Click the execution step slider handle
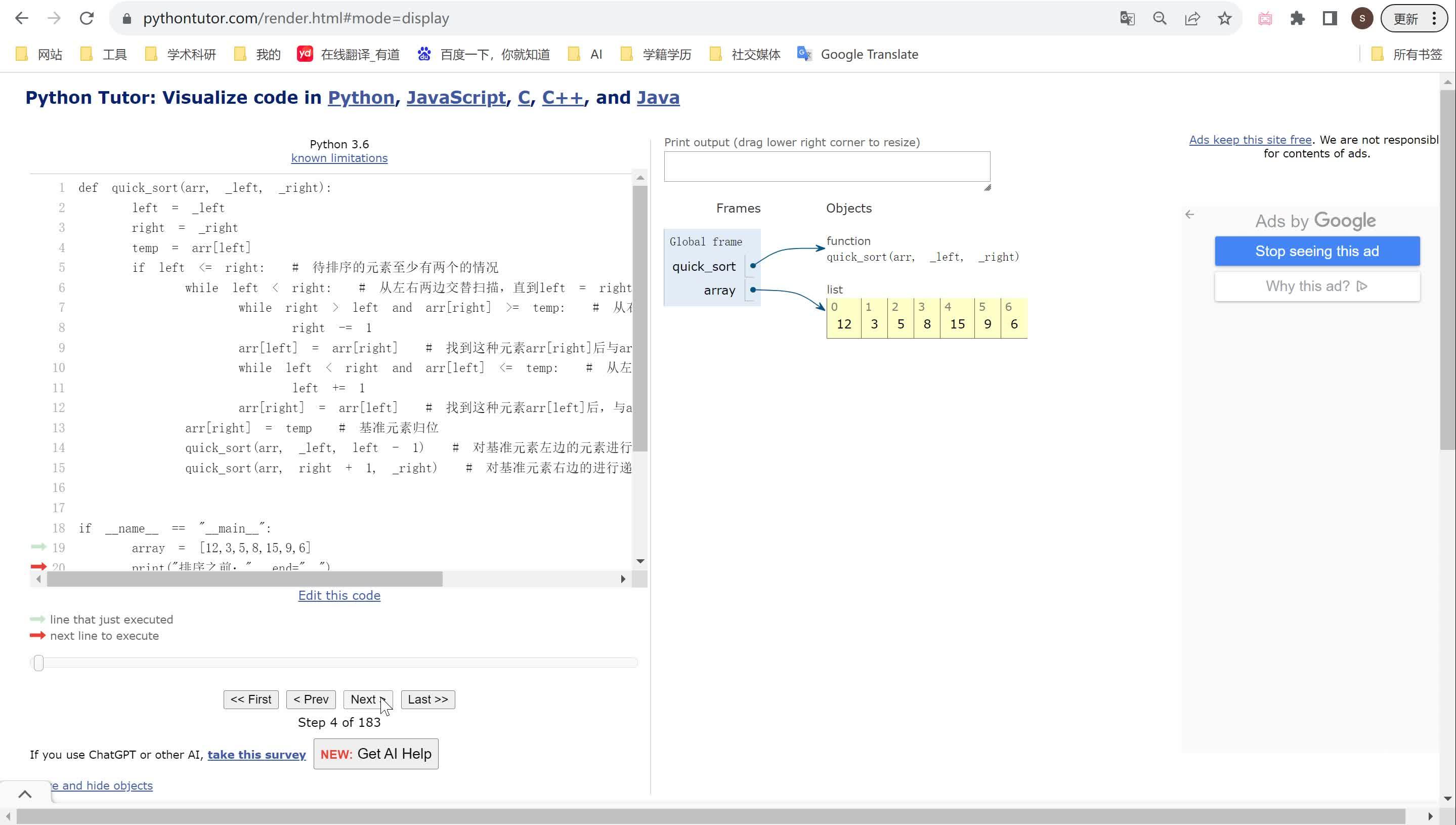Viewport: 1456px width, 825px height. tap(38, 663)
